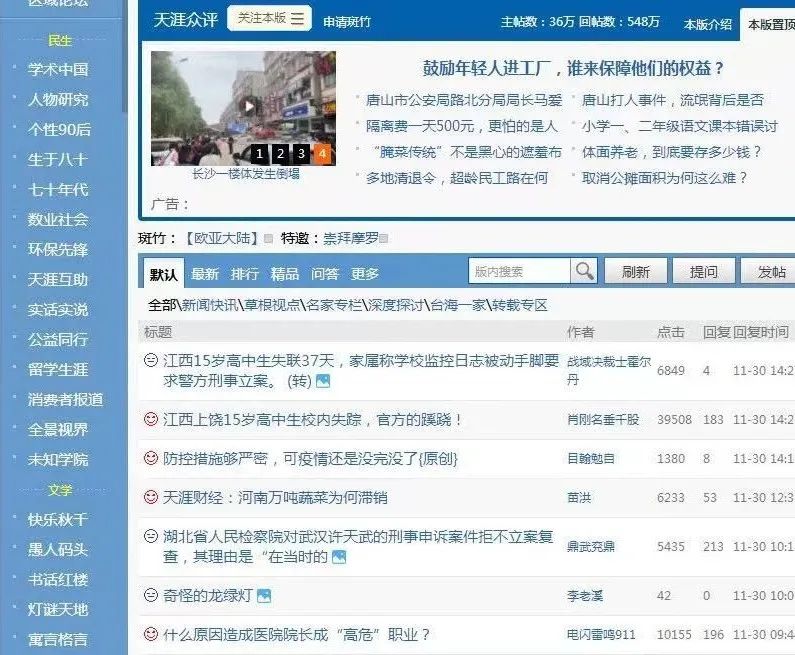The width and height of the screenshot is (795, 655).
Task: Click the red smiley beside 防控措施够严密 post
Action: pyautogui.click(x=151, y=458)
